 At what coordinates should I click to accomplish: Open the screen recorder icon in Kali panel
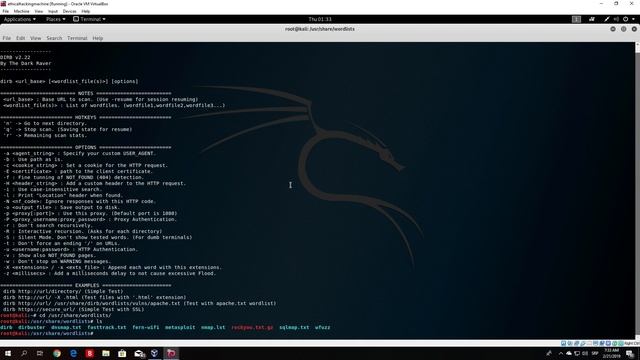[591, 19]
